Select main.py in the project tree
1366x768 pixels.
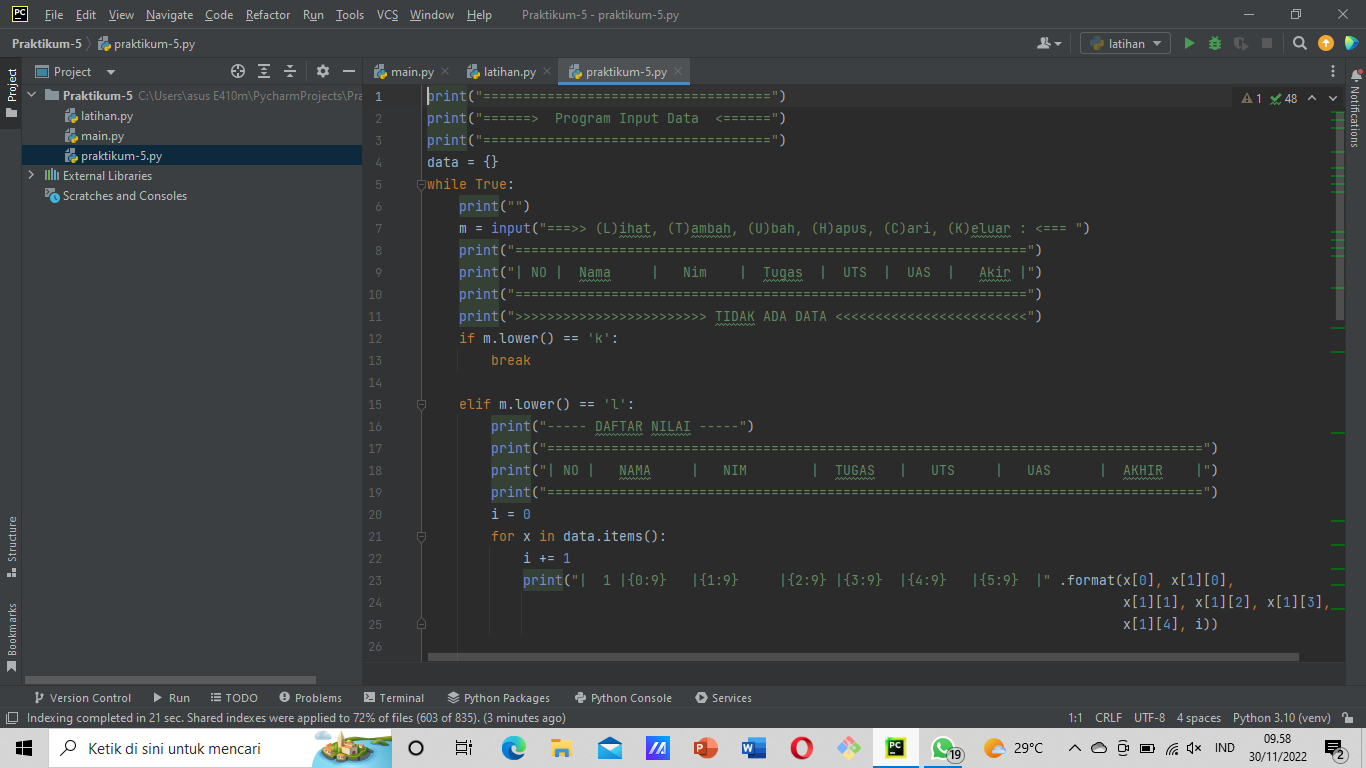pos(103,136)
